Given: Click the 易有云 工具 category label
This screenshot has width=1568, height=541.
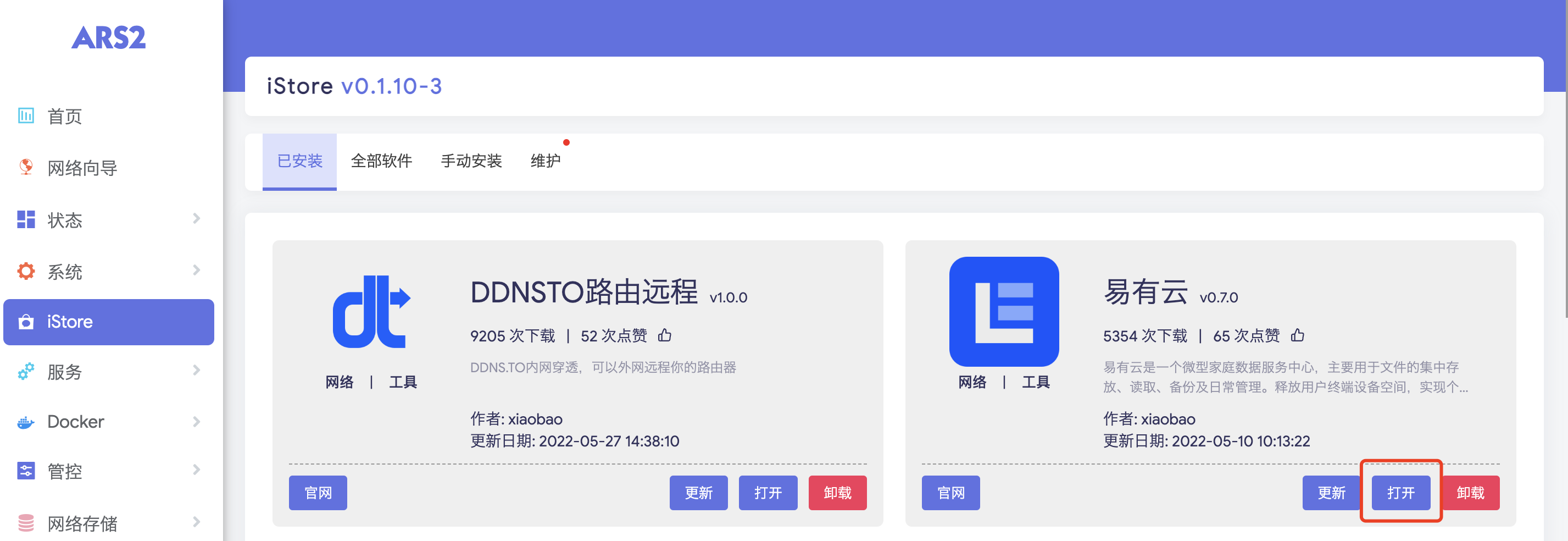Looking at the screenshot, I should (1036, 382).
